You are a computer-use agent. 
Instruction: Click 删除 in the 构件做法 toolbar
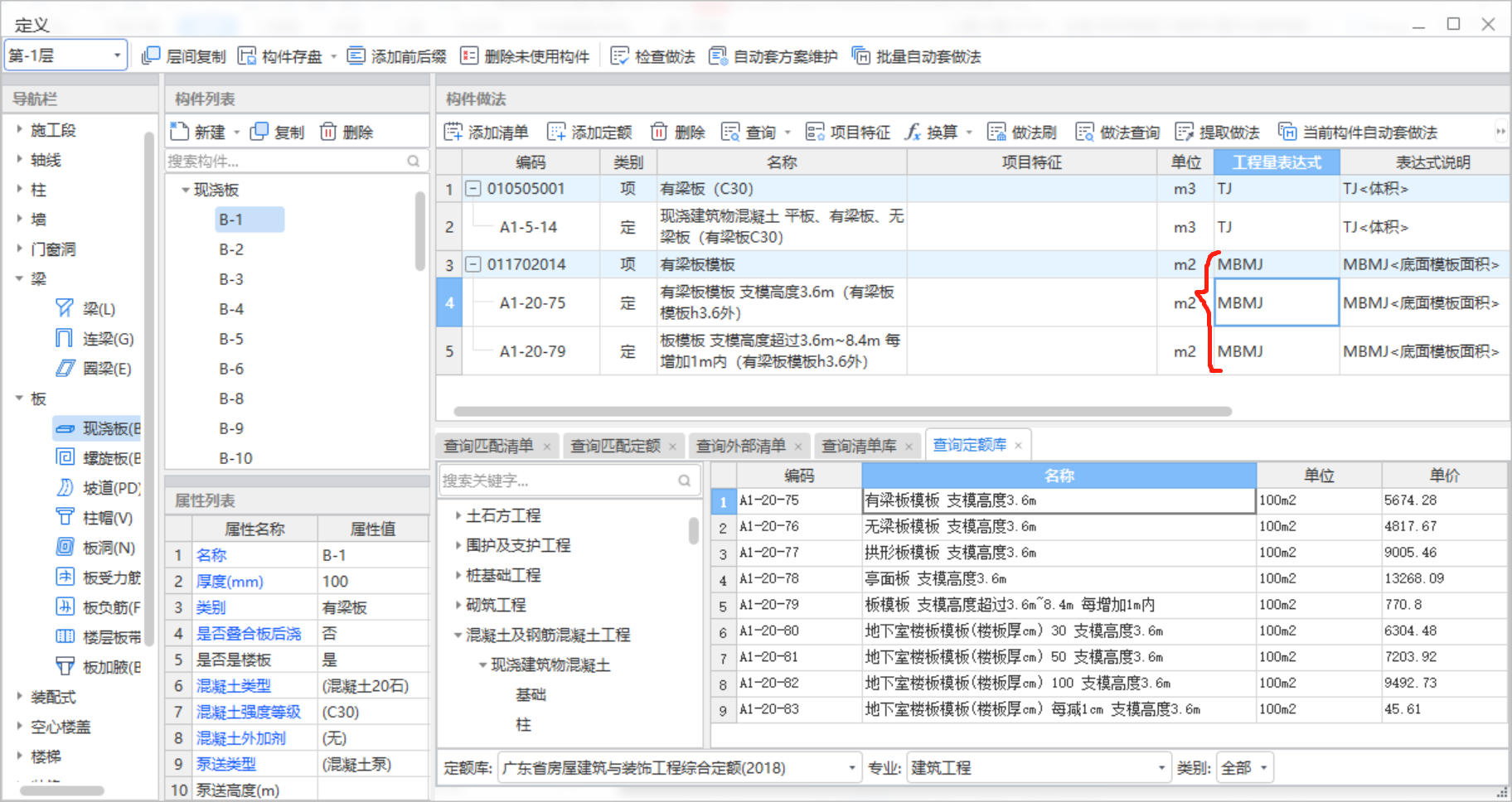click(677, 132)
